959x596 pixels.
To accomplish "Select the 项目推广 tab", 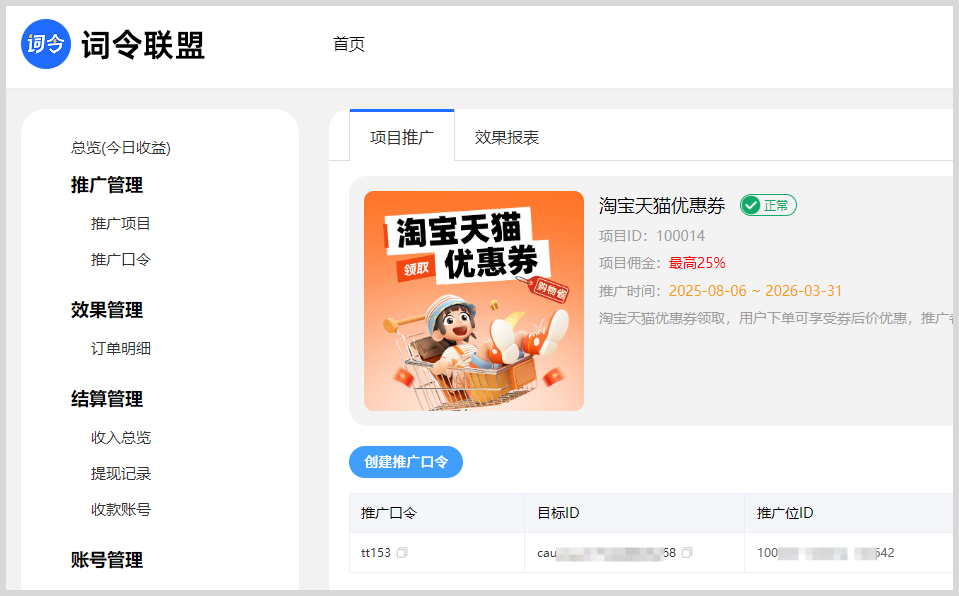I will [x=400, y=137].
